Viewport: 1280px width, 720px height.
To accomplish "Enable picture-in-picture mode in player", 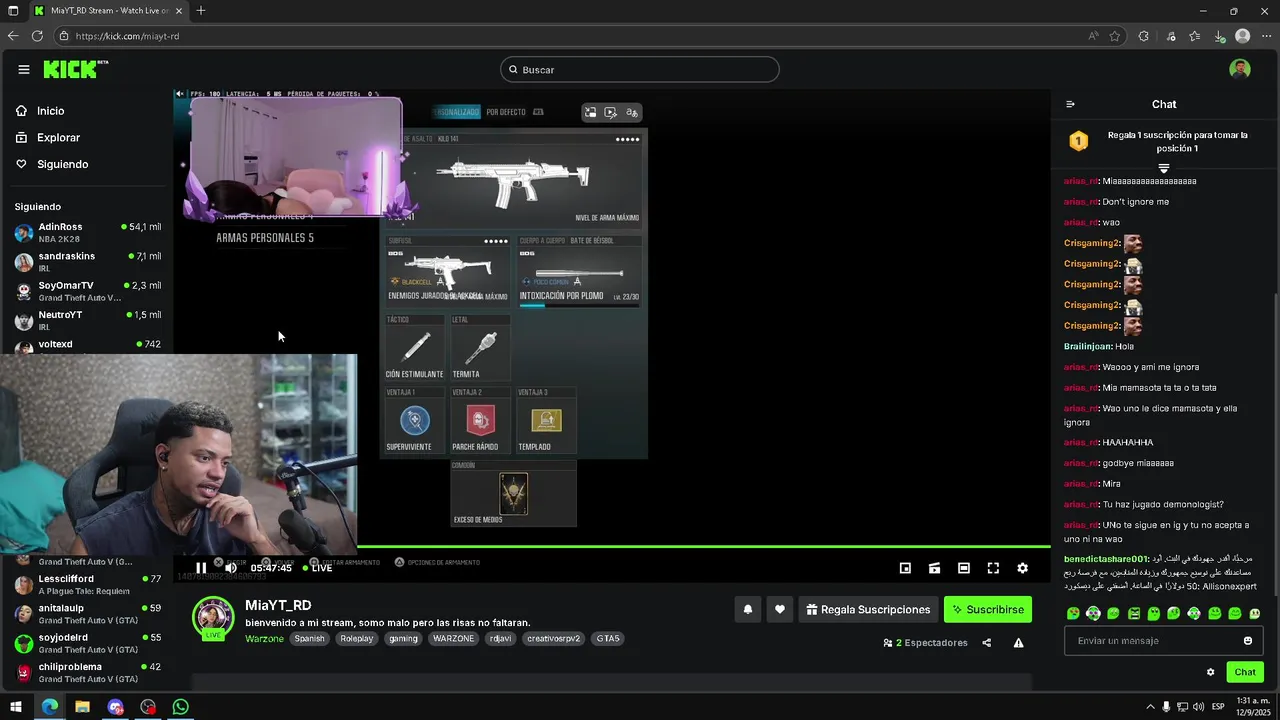I will tap(905, 568).
